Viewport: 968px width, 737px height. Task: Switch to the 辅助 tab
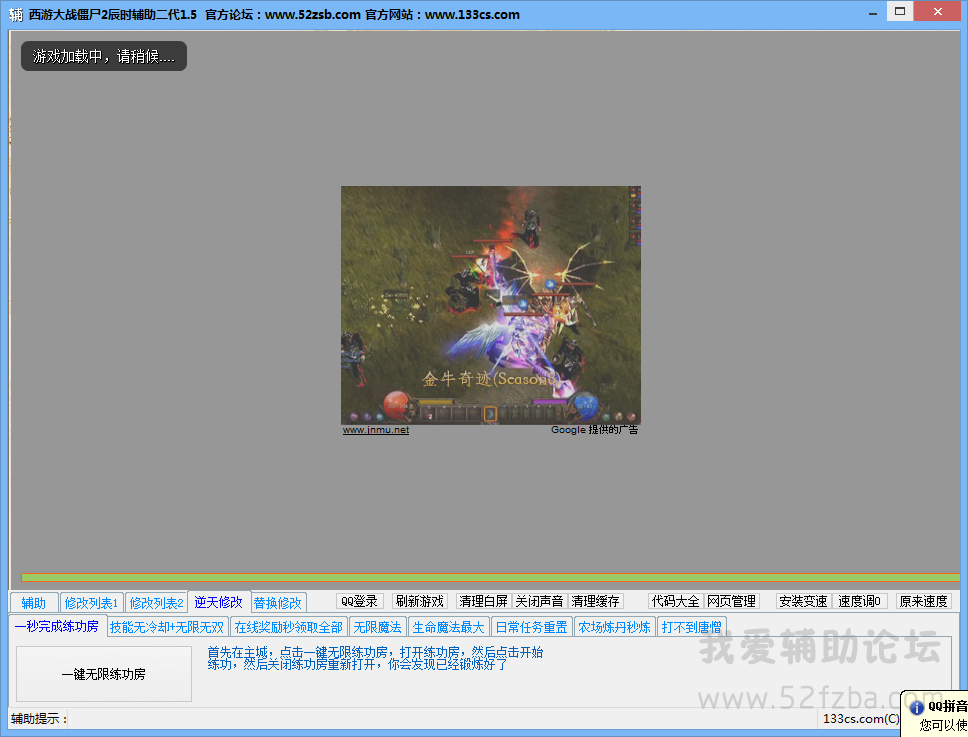coord(34,603)
